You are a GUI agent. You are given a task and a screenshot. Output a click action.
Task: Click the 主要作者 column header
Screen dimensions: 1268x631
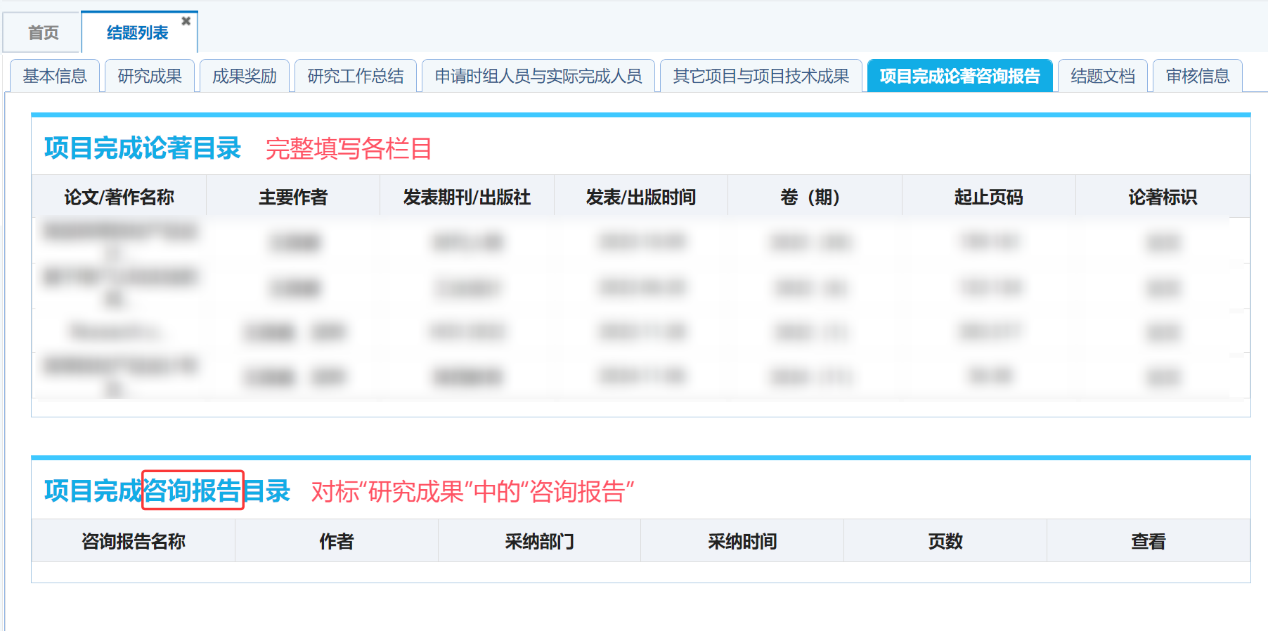[x=293, y=197]
